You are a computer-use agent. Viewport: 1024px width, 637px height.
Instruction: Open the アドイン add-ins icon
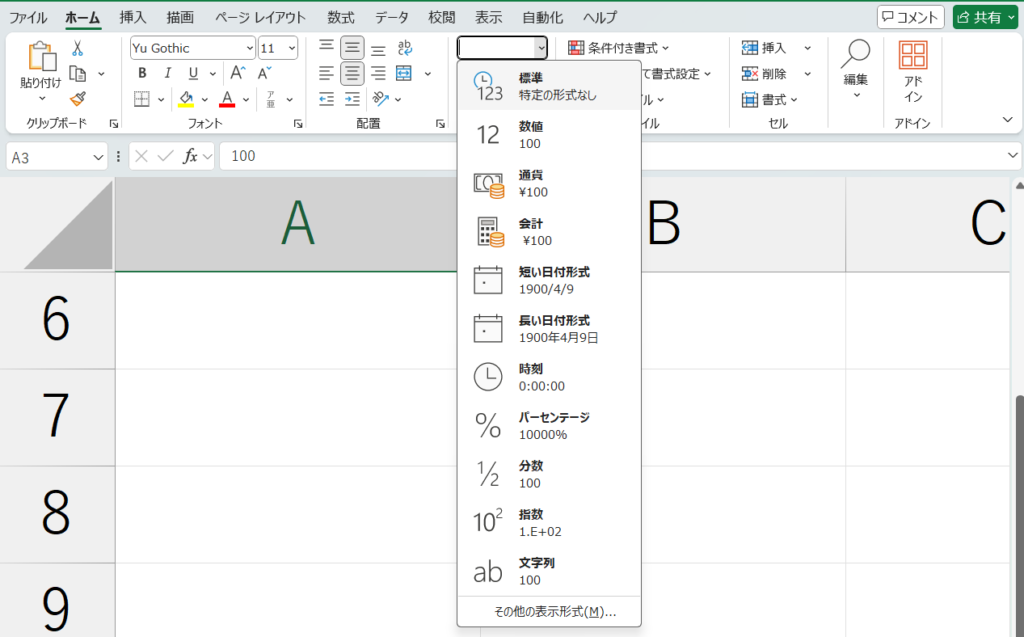pos(912,72)
